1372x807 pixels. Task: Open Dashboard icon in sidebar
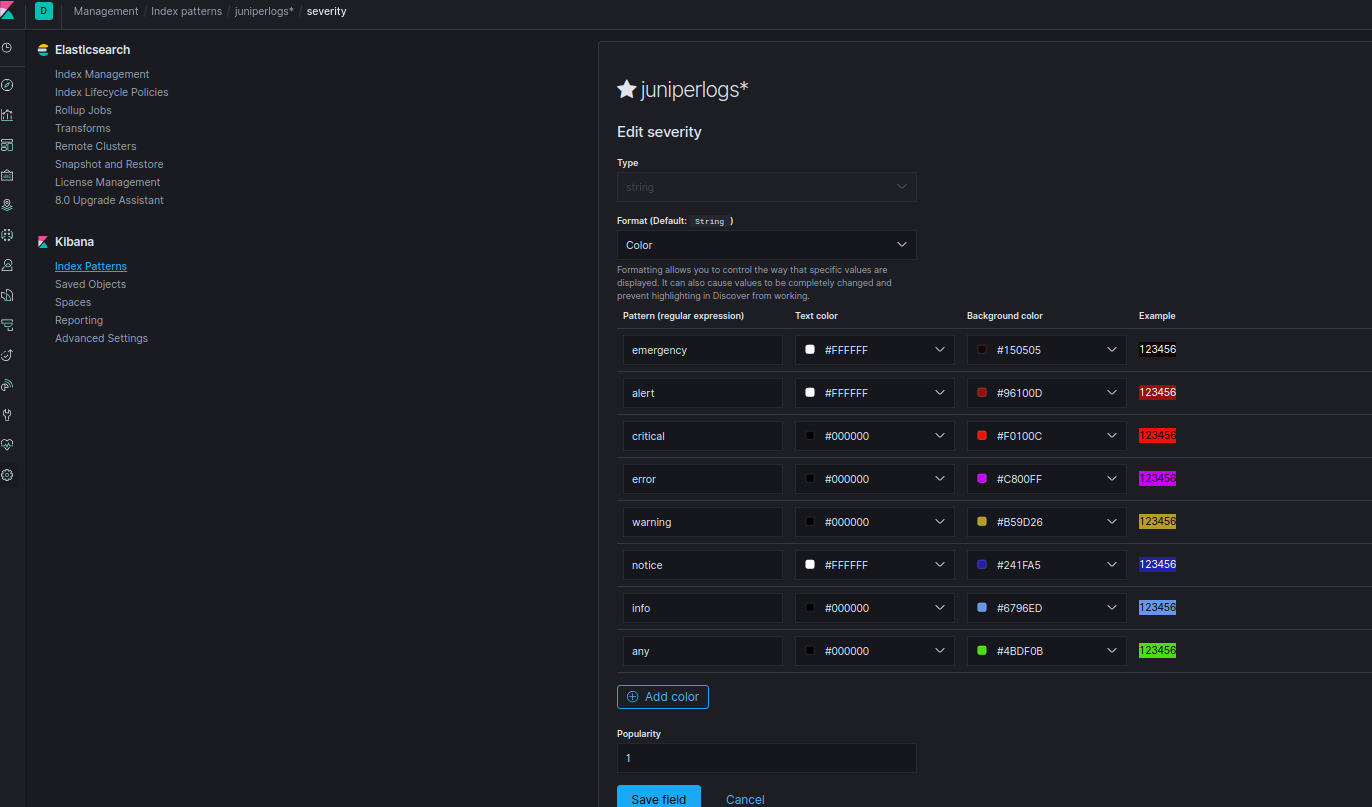[7, 145]
